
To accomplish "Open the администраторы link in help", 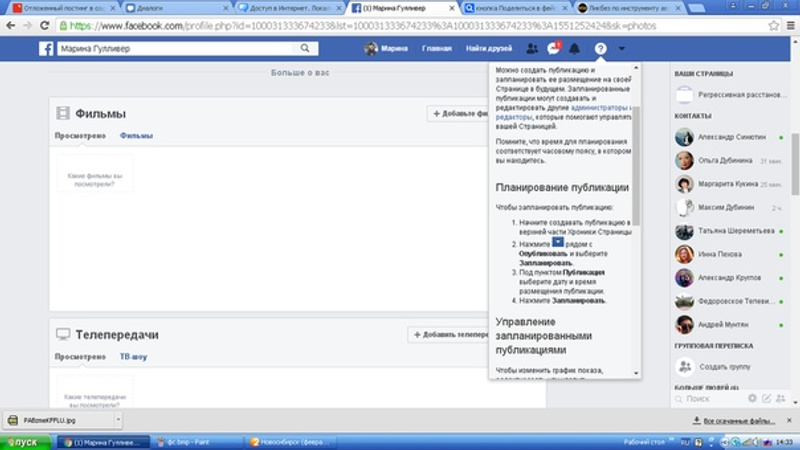I will (601, 108).
